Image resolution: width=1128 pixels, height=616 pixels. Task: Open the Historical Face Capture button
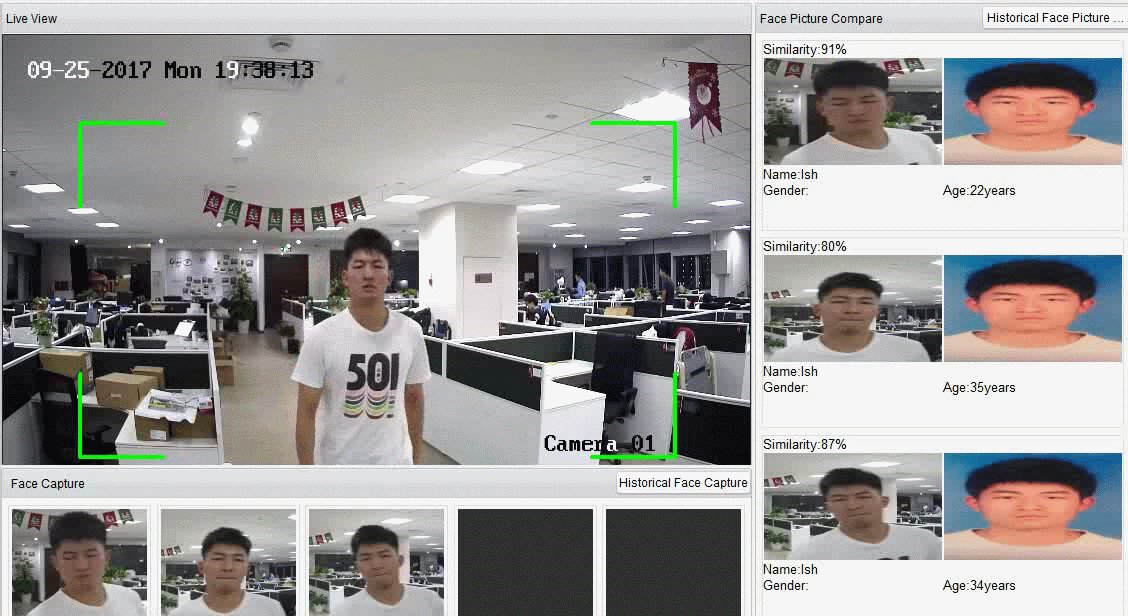click(683, 483)
